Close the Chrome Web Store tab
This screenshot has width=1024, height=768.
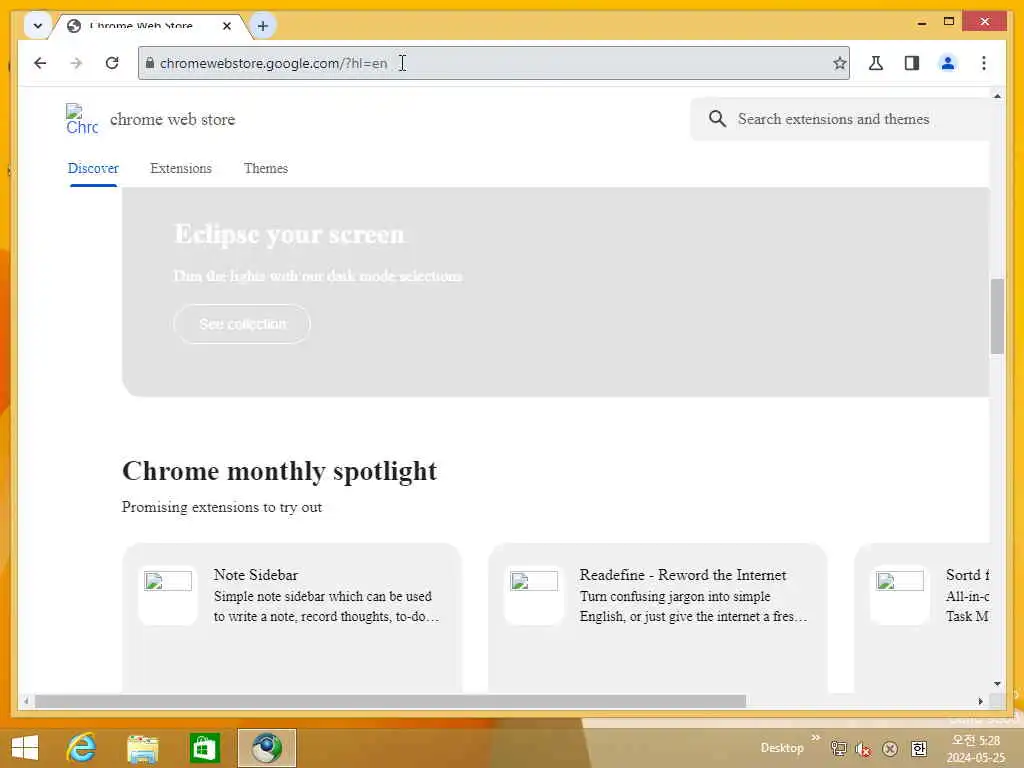click(227, 26)
